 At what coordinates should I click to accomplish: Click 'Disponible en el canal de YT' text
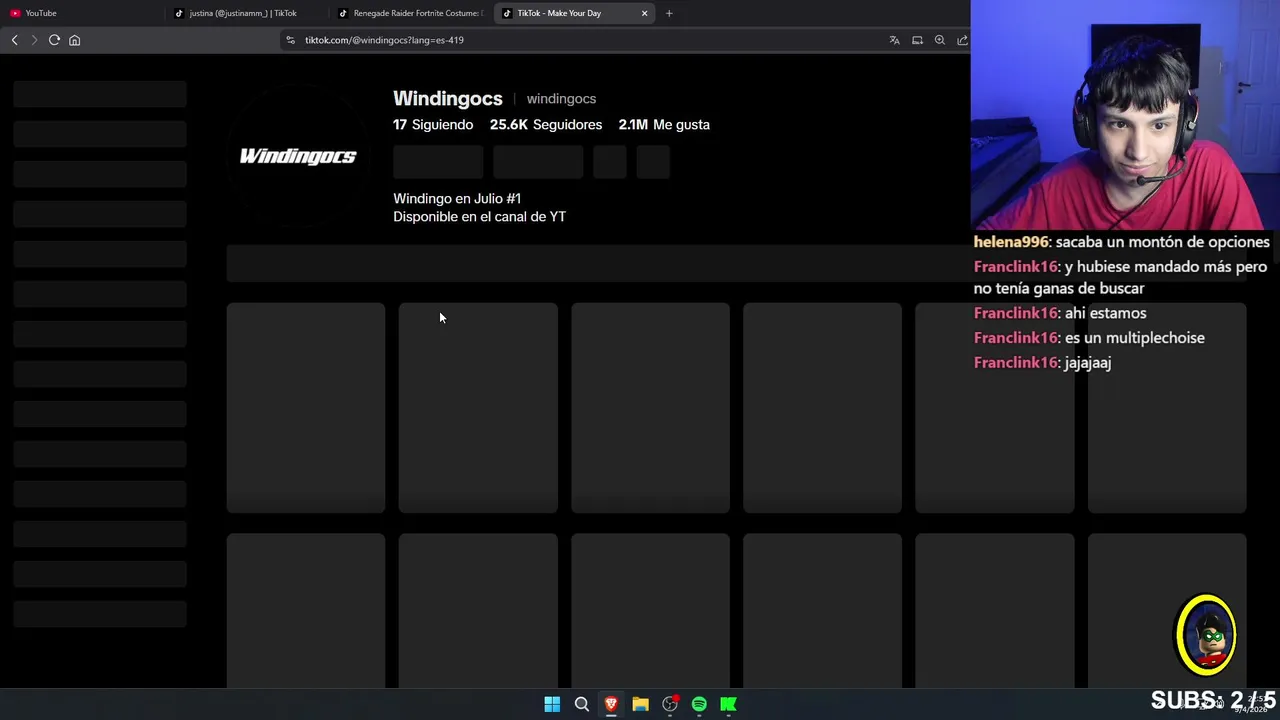[479, 216]
